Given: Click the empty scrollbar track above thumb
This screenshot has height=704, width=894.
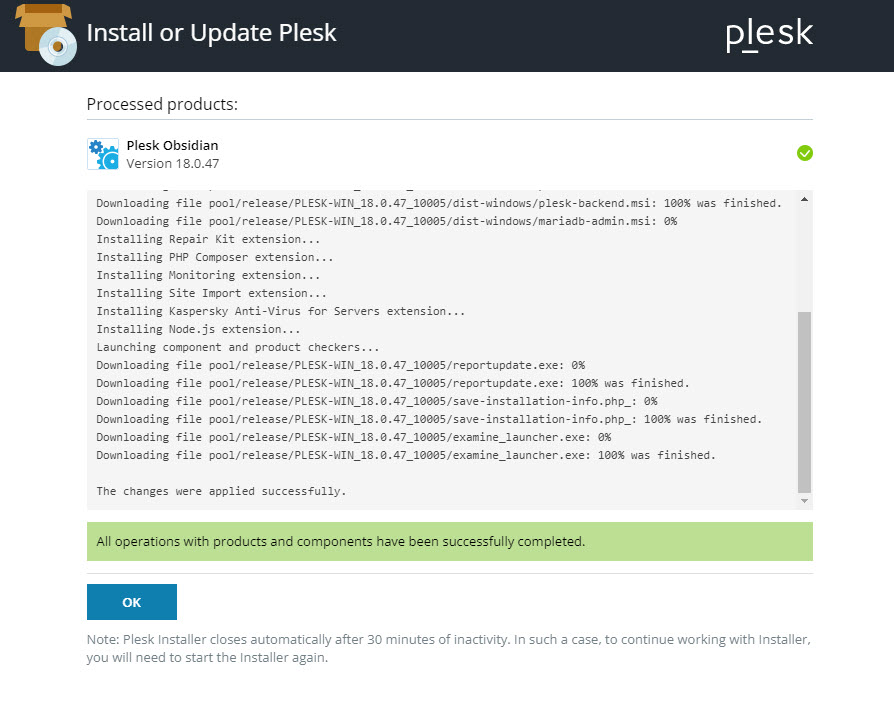Looking at the screenshot, I should (x=804, y=258).
